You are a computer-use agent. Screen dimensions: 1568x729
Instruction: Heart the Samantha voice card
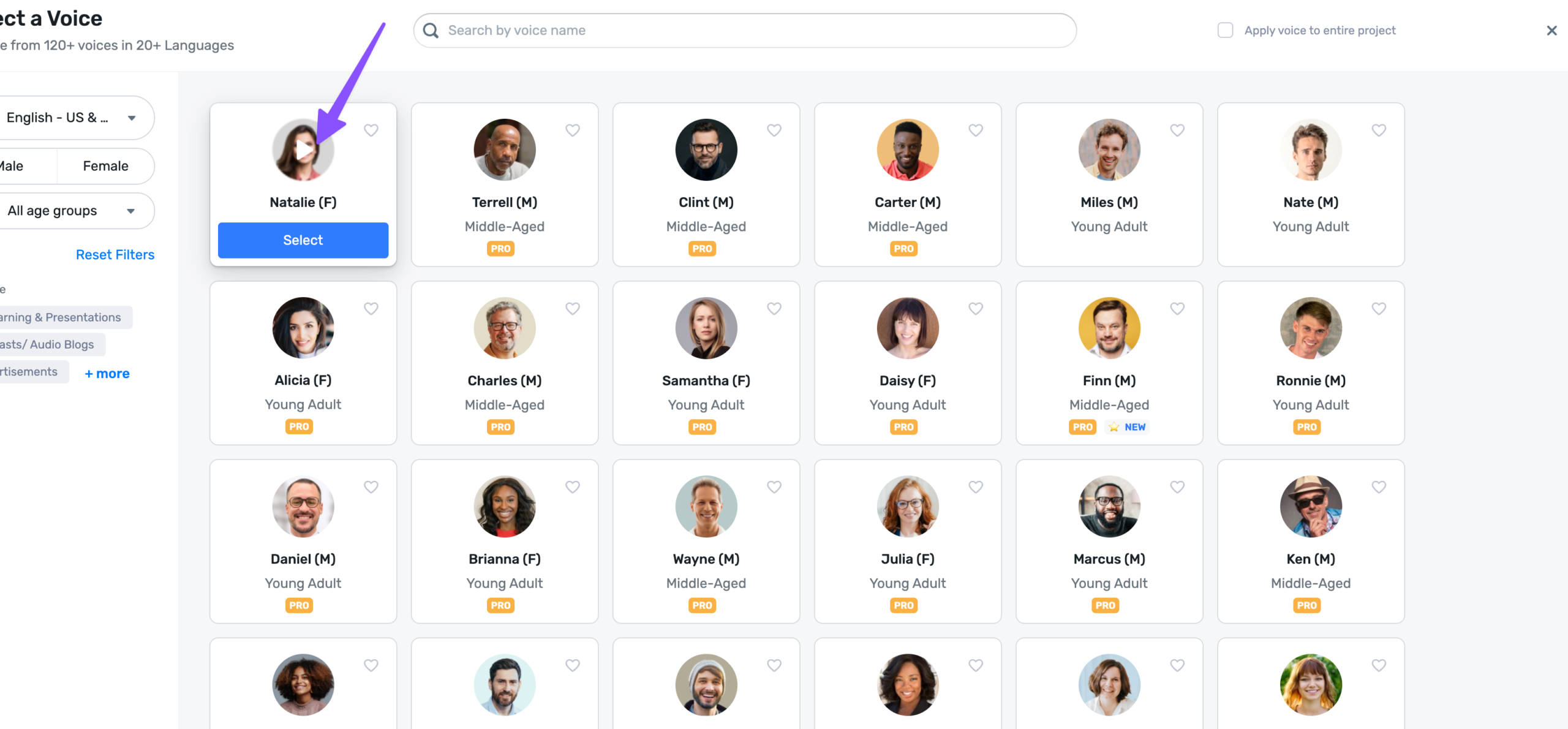tap(774, 309)
